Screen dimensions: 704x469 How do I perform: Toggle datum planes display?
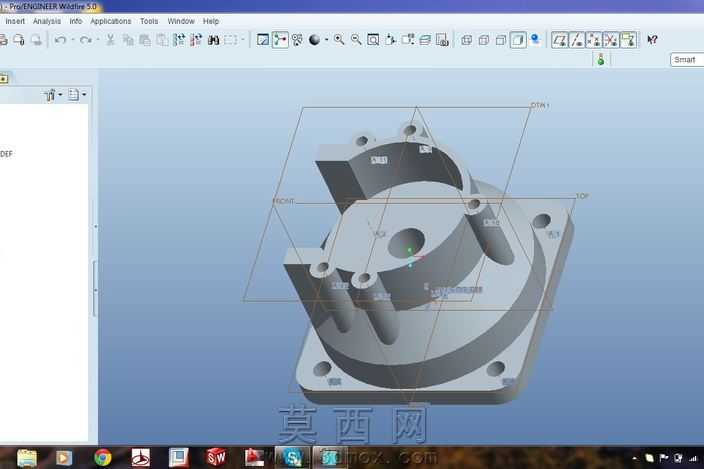(x=559, y=40)
